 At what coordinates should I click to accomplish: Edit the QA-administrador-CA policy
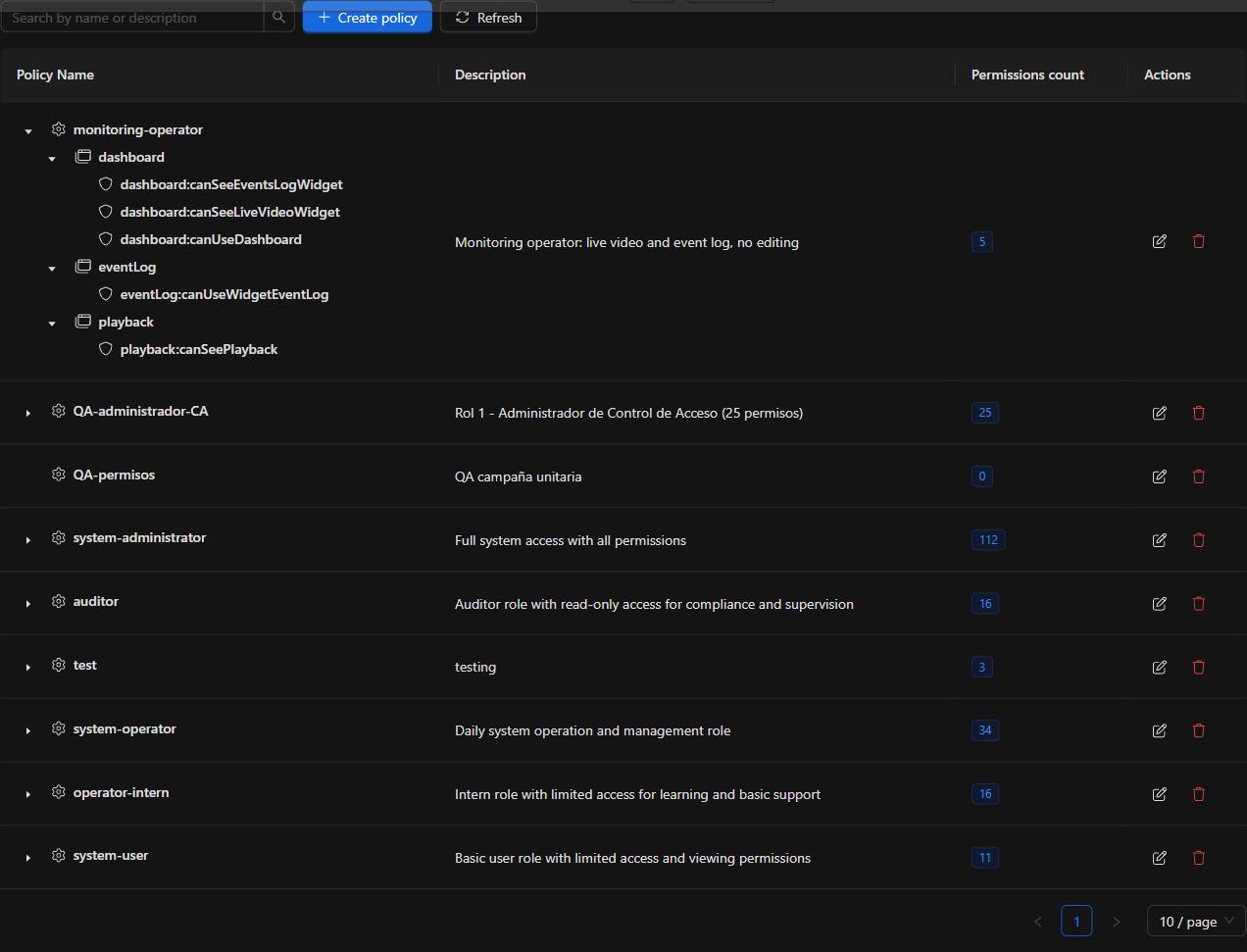point(1159,413)
